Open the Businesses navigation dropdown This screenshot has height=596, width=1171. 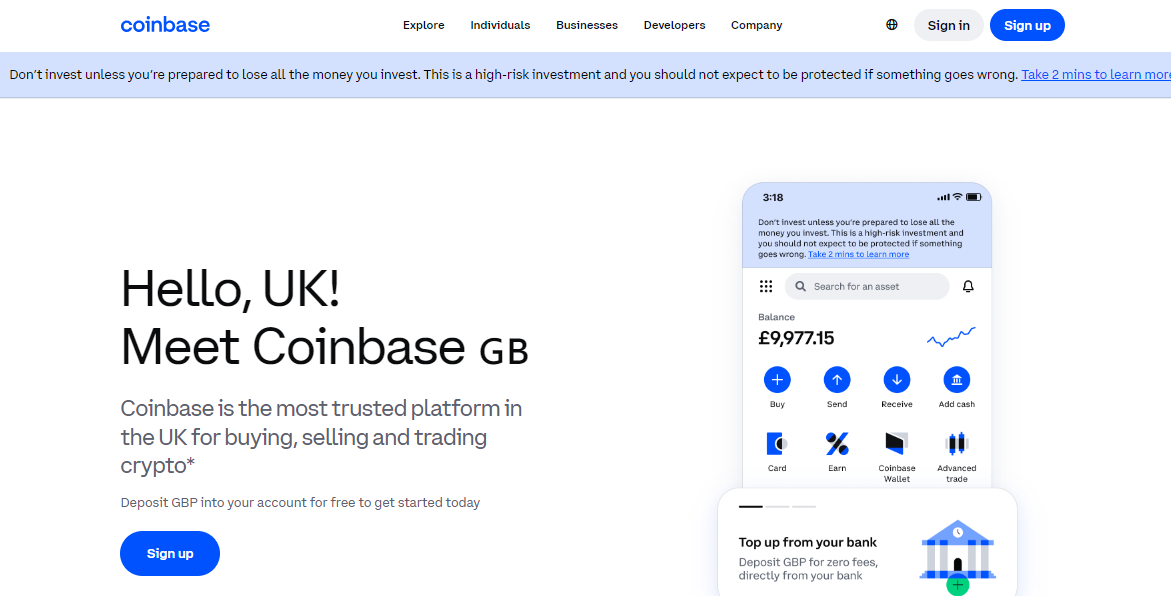(587, 25)
